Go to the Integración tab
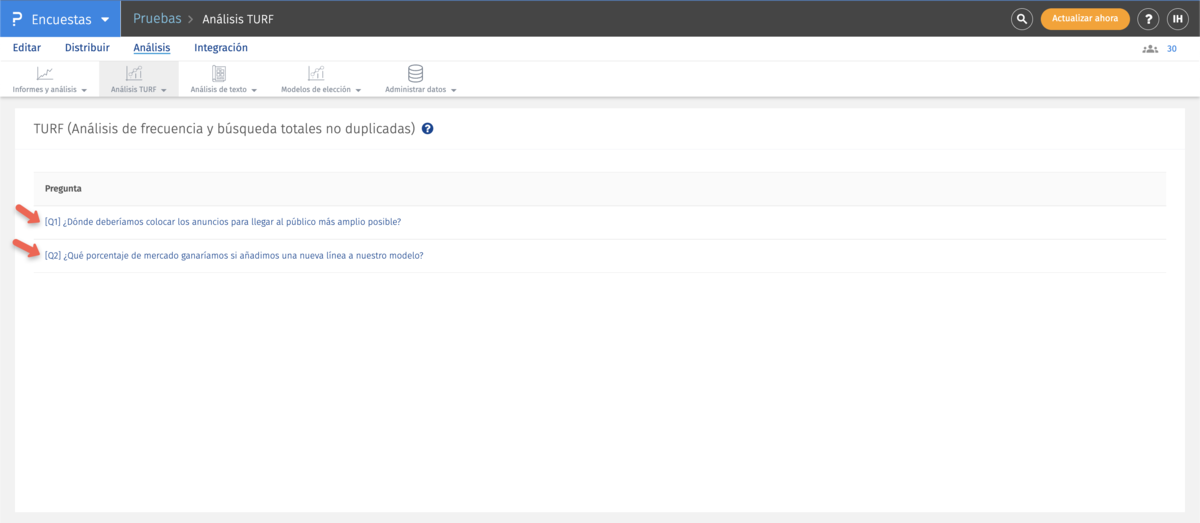The width and height of the screenshot is (1200, 523). [221, 48]
